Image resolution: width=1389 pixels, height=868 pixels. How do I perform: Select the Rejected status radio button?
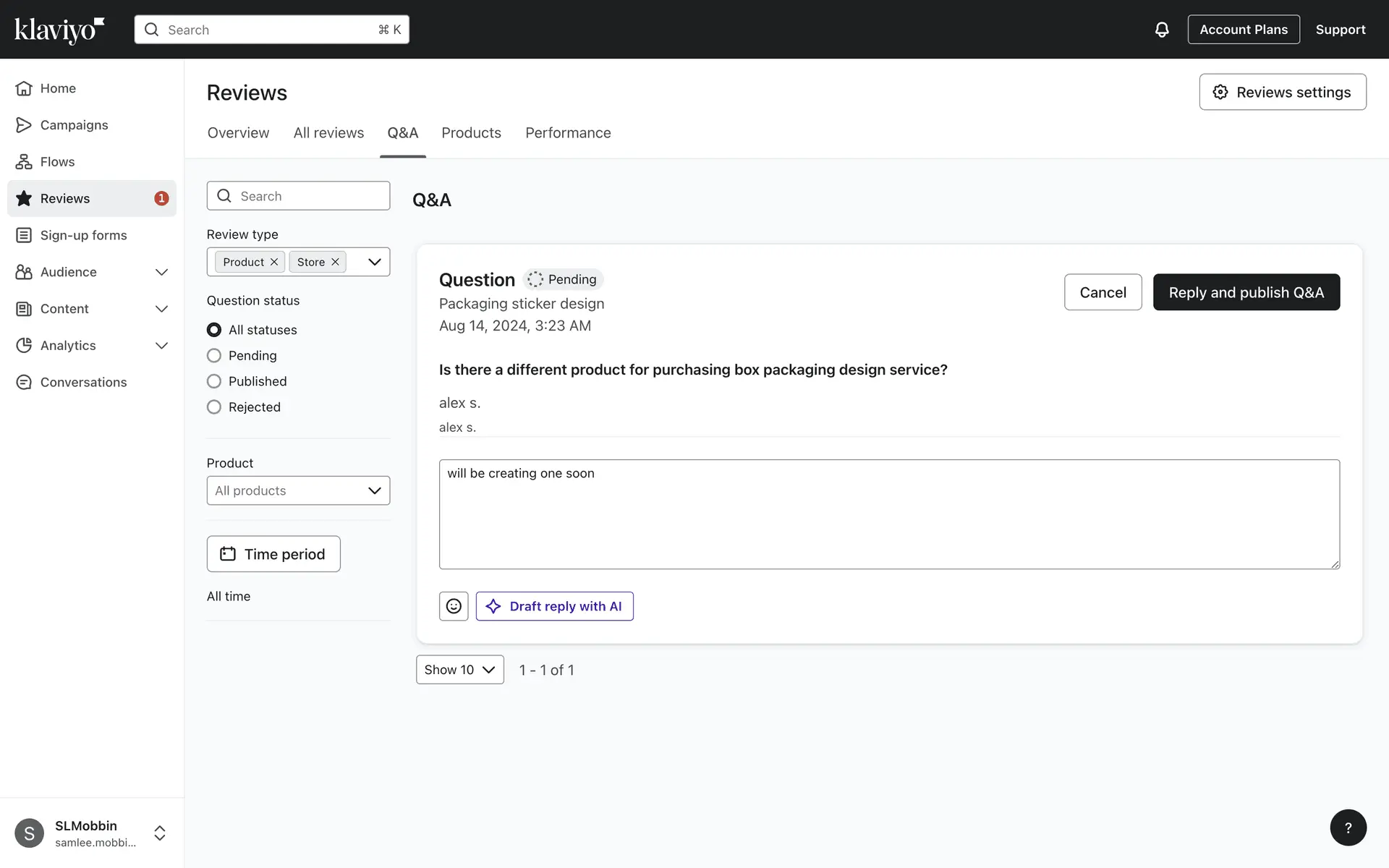pyautogui.click(x=214, y=407)
